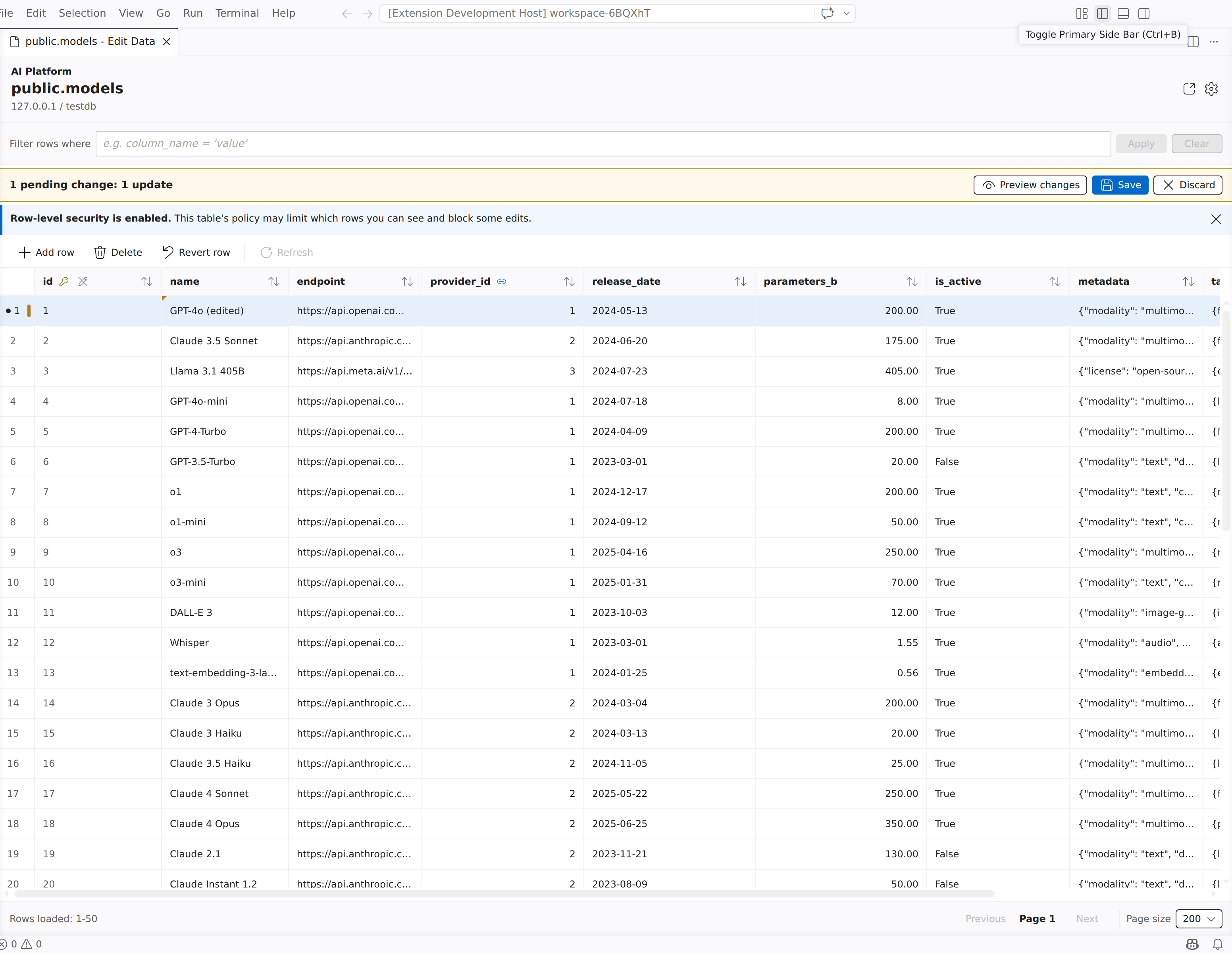Open table in external view icon

tap(1189, 89)
